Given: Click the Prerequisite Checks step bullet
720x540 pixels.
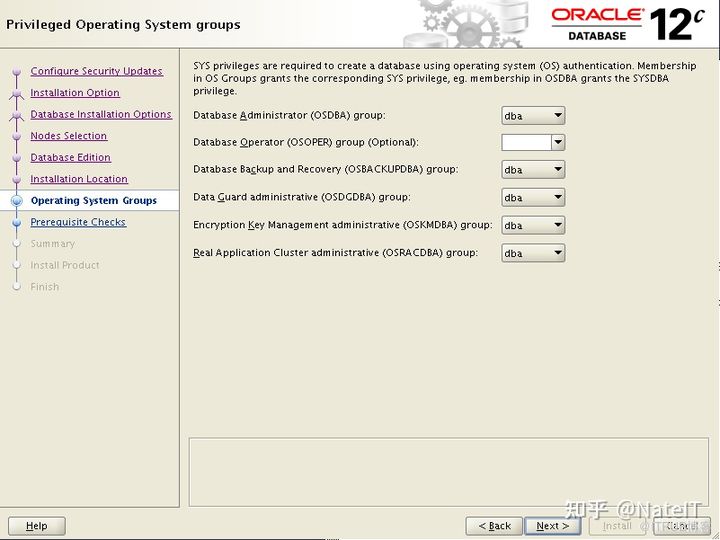Looking at the screenshot, I should pos(17,222).
